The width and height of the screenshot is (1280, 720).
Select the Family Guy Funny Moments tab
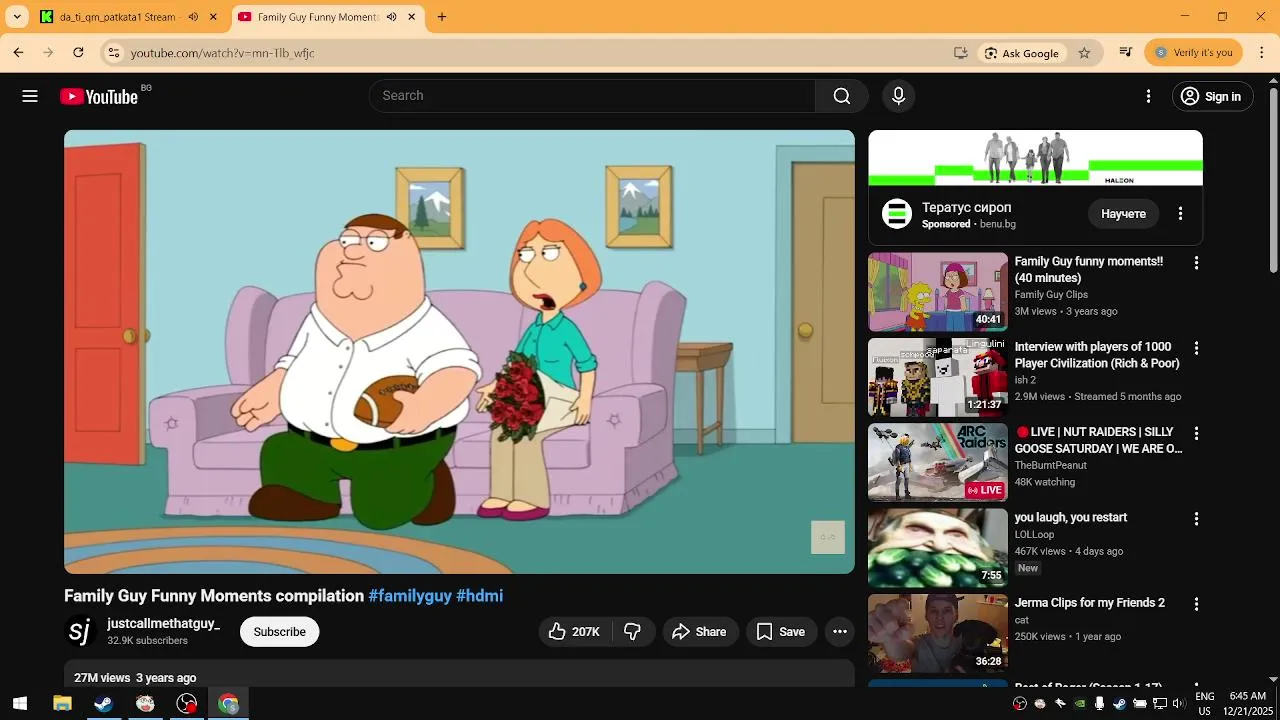pyautogui.click(x=316, y=17)
